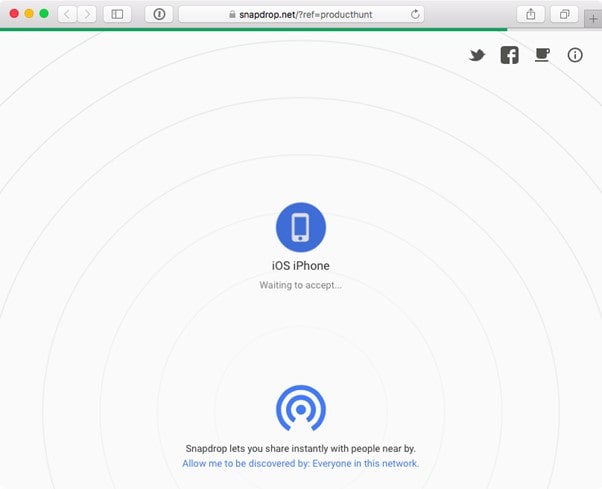Open the Facebook share icon
This screenshot has height=489, width=602.
click(509, 55)
